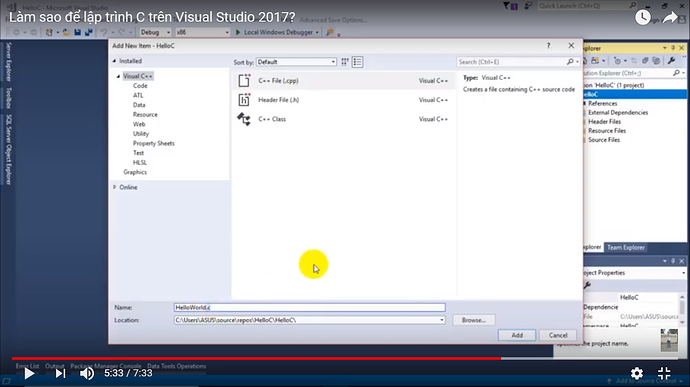Select the Property Sheets category
Screen dimensions: 690x387
pyautogui.click(x=154, y=144)
